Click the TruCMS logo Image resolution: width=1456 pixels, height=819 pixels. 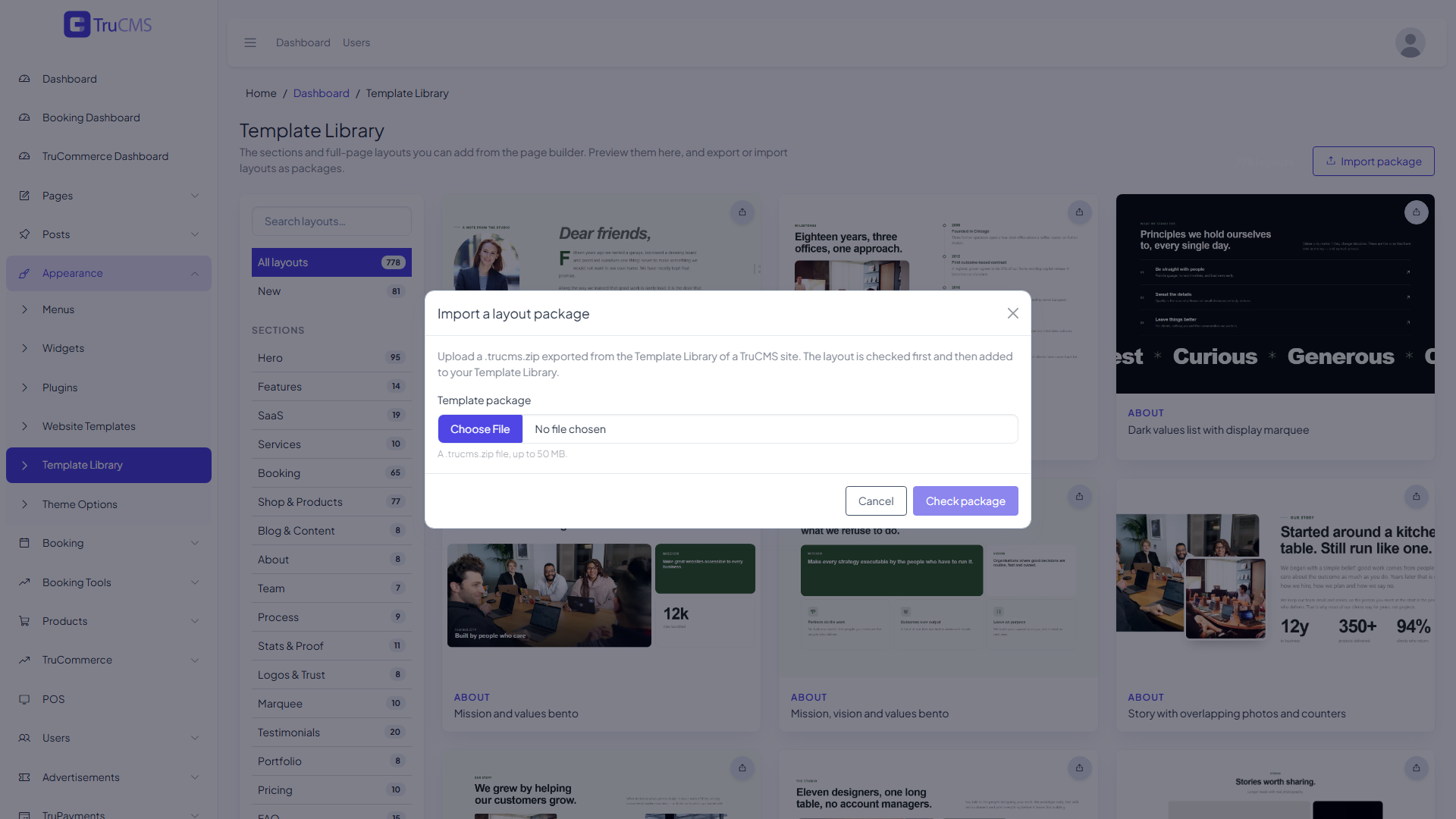coord(108,25)
